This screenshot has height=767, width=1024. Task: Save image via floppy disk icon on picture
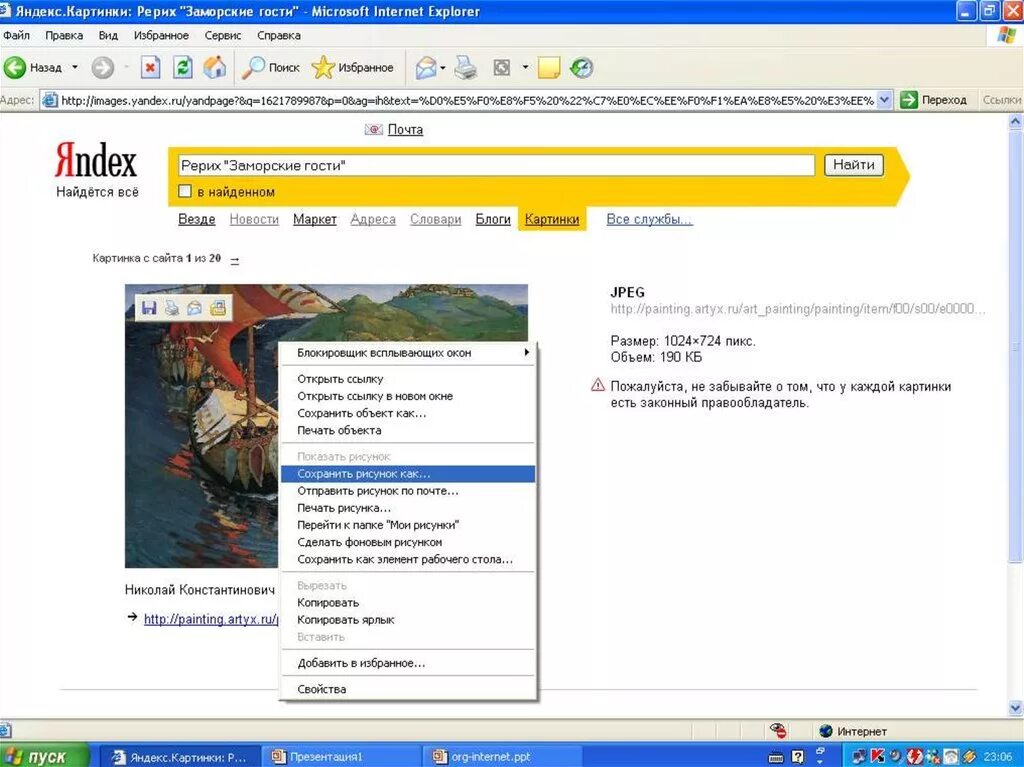[150, 308]
